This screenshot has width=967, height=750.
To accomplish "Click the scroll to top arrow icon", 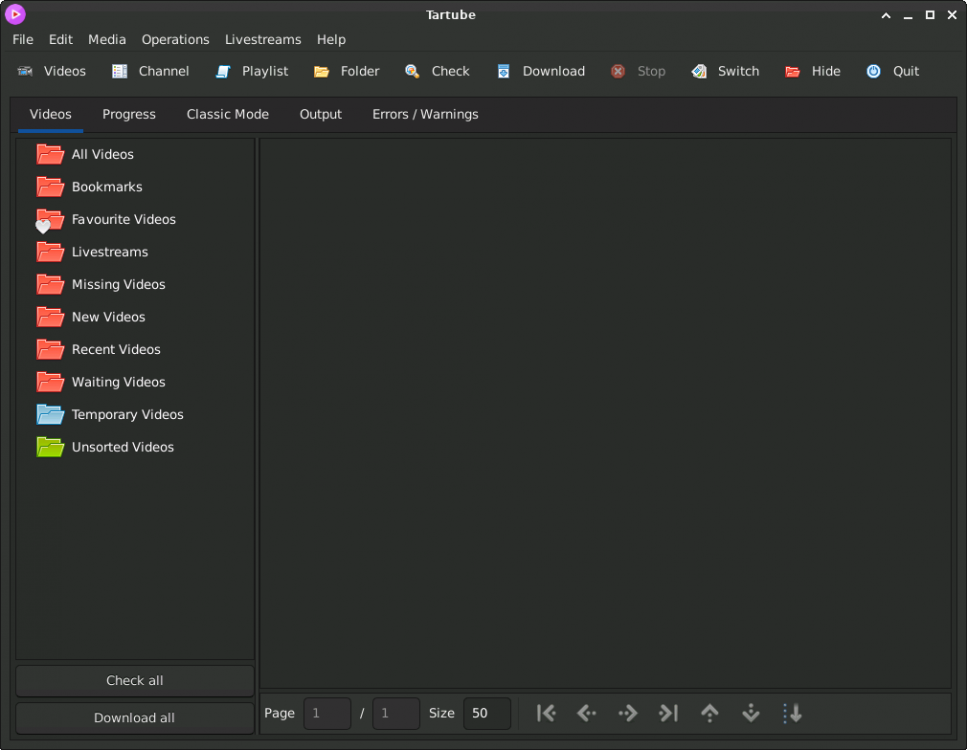I will click(710, 713).
